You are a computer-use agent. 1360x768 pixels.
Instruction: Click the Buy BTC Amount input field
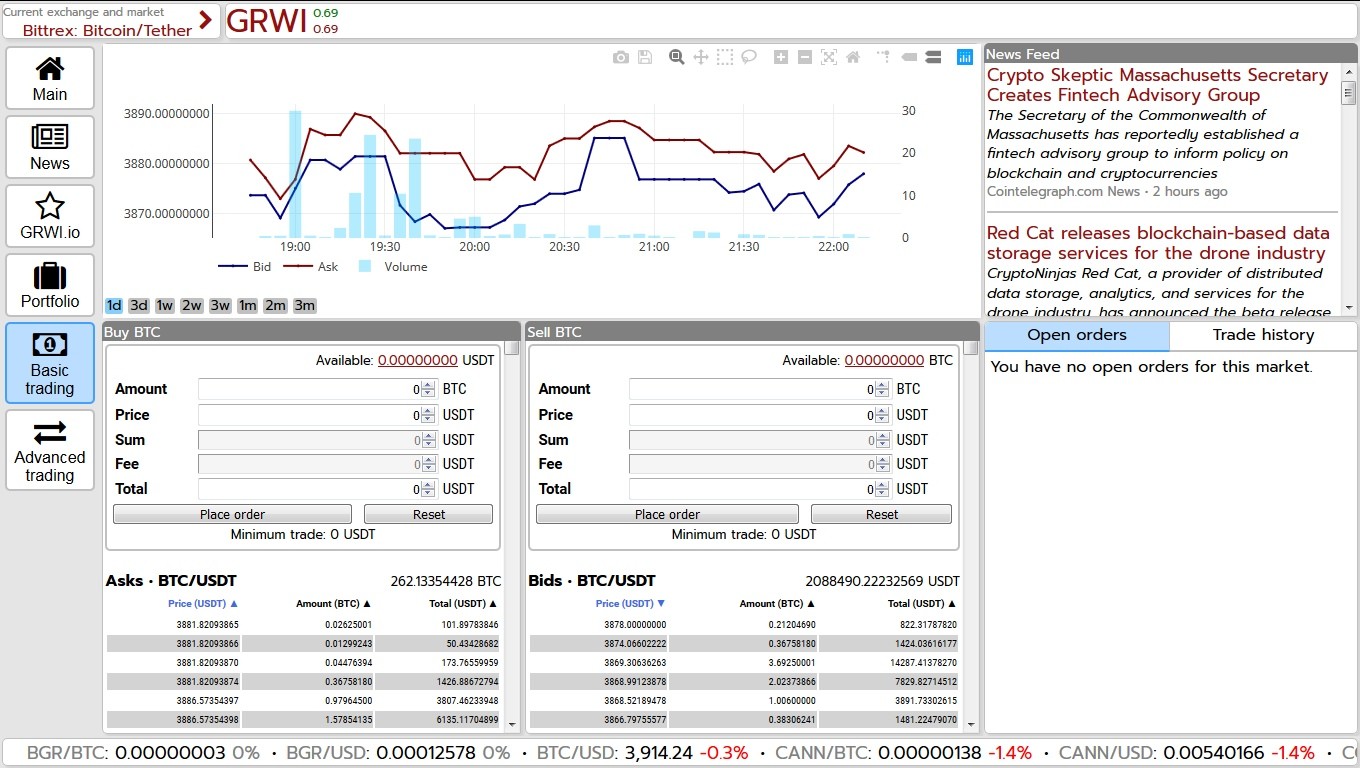[308, 389]
